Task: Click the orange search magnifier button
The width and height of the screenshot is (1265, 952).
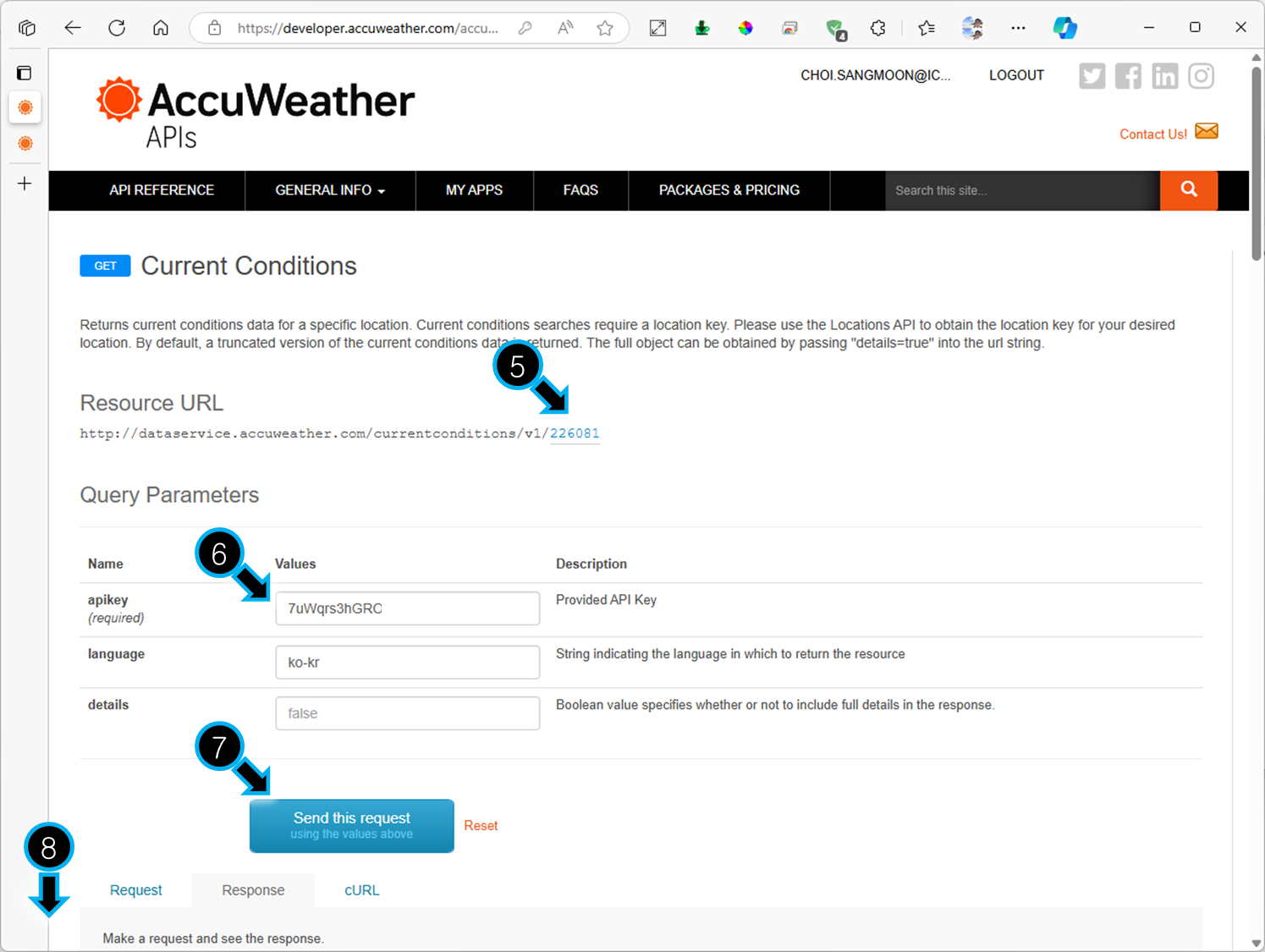Action: pyautogui.click(x=1189, y=190)
